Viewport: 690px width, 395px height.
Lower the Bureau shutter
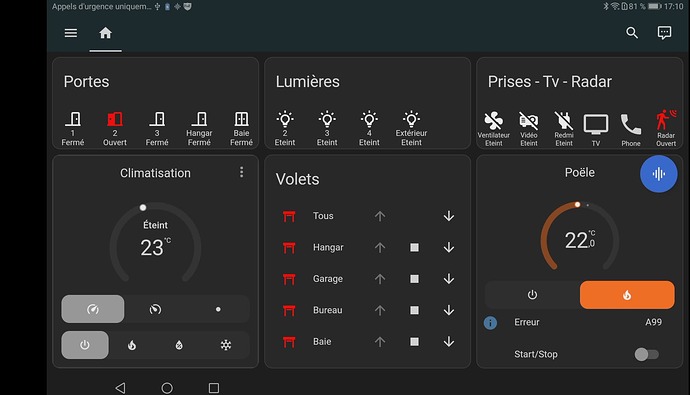(449, 310)
